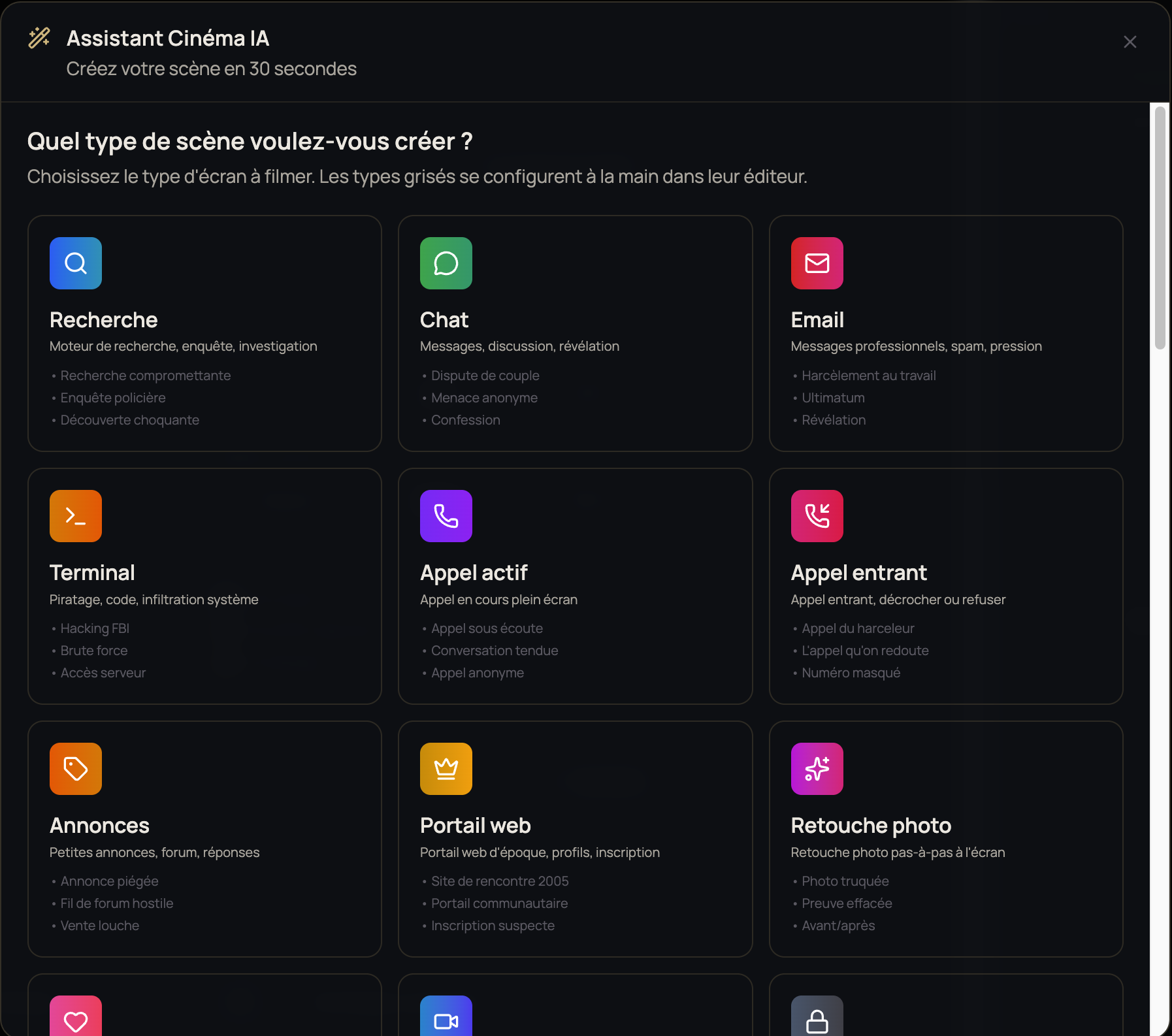Image resolution: width=1172 pixels, height=1036 pixels.
Task: Click the magic wand icon in header
Action: tap(39, 38)
